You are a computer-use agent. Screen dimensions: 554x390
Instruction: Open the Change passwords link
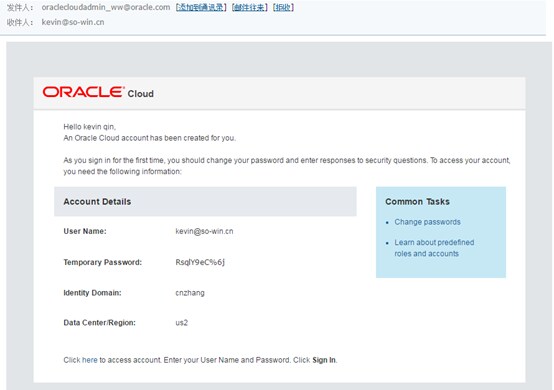(x=428, y=222)
